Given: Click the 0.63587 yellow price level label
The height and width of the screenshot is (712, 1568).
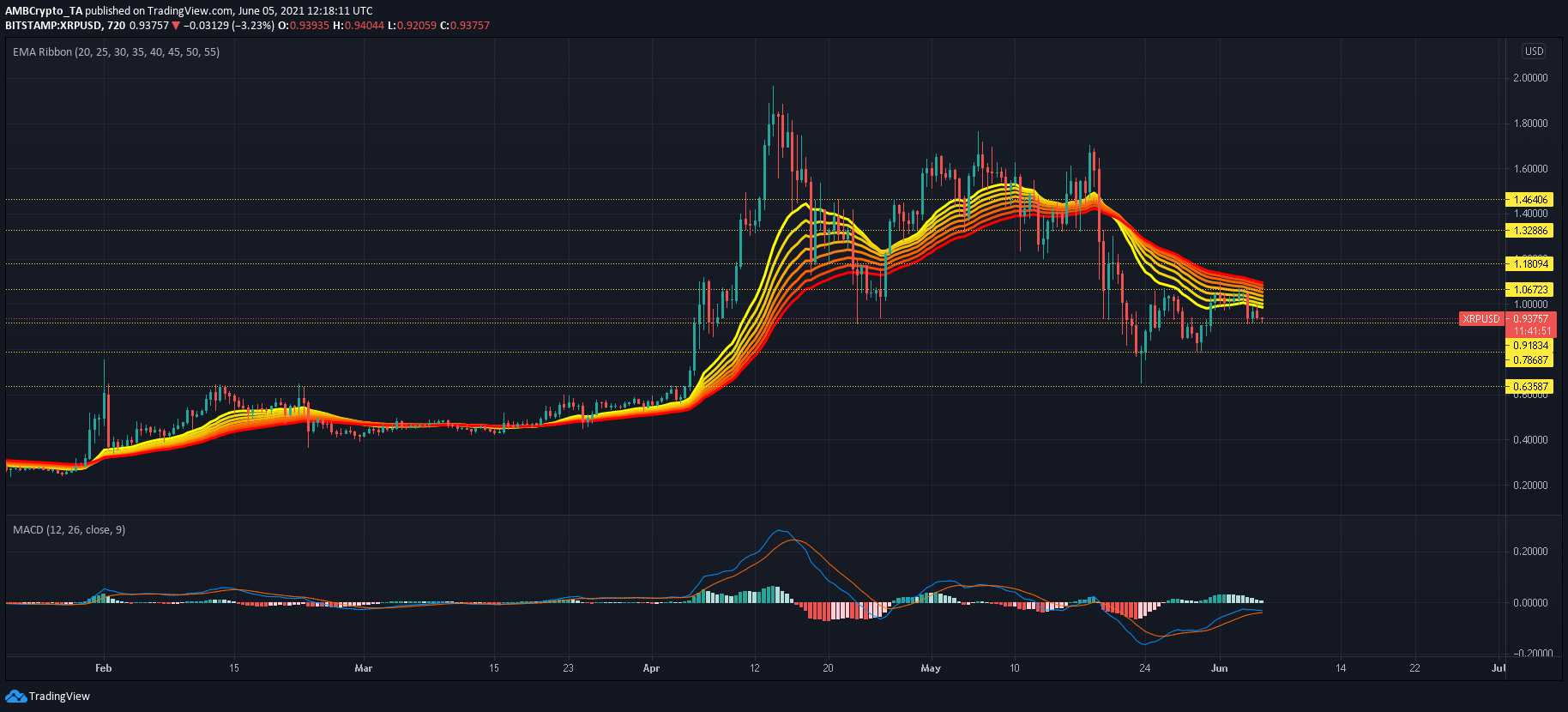Looking at the screenshot, I should click(x=1530, y=386).
